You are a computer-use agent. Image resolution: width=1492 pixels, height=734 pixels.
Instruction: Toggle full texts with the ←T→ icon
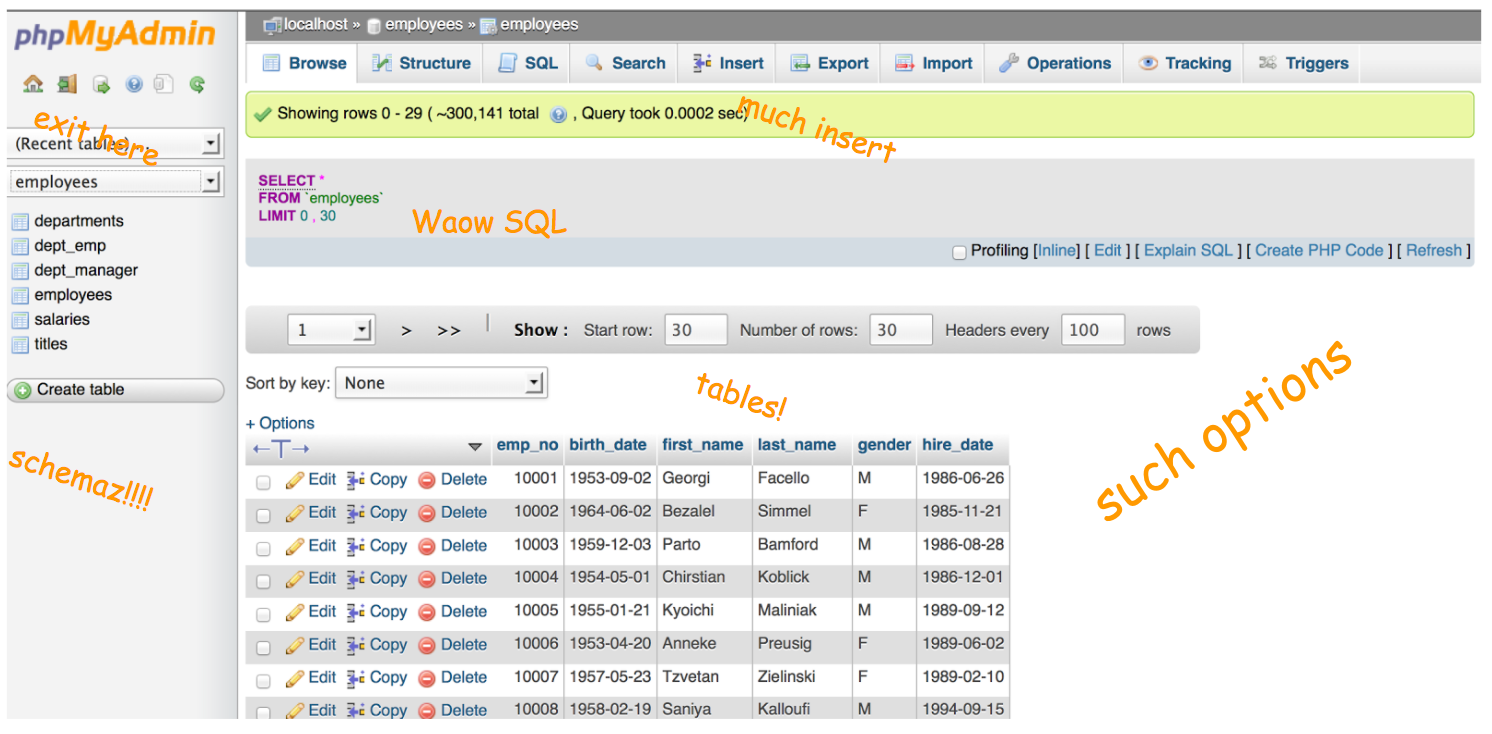pos(281,448)
